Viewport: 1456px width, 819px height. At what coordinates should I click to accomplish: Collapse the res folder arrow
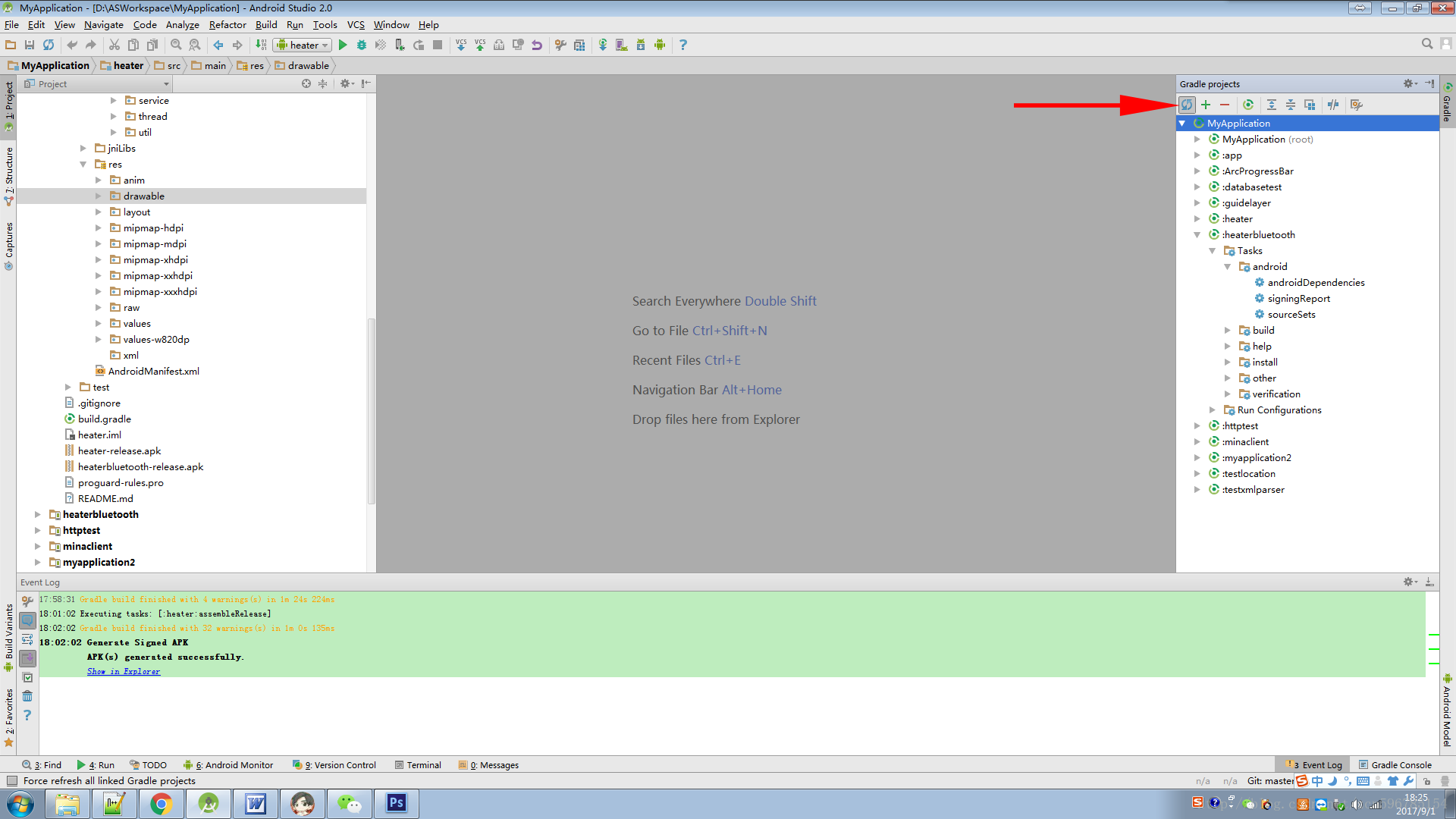tap(83, 164)
